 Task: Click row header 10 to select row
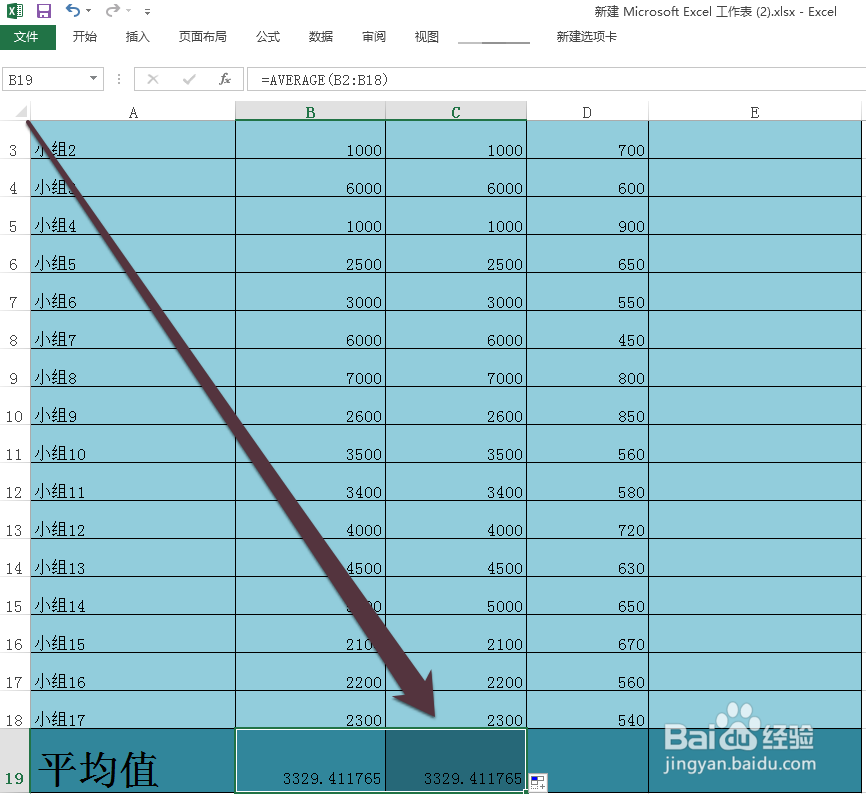[13, 415]
